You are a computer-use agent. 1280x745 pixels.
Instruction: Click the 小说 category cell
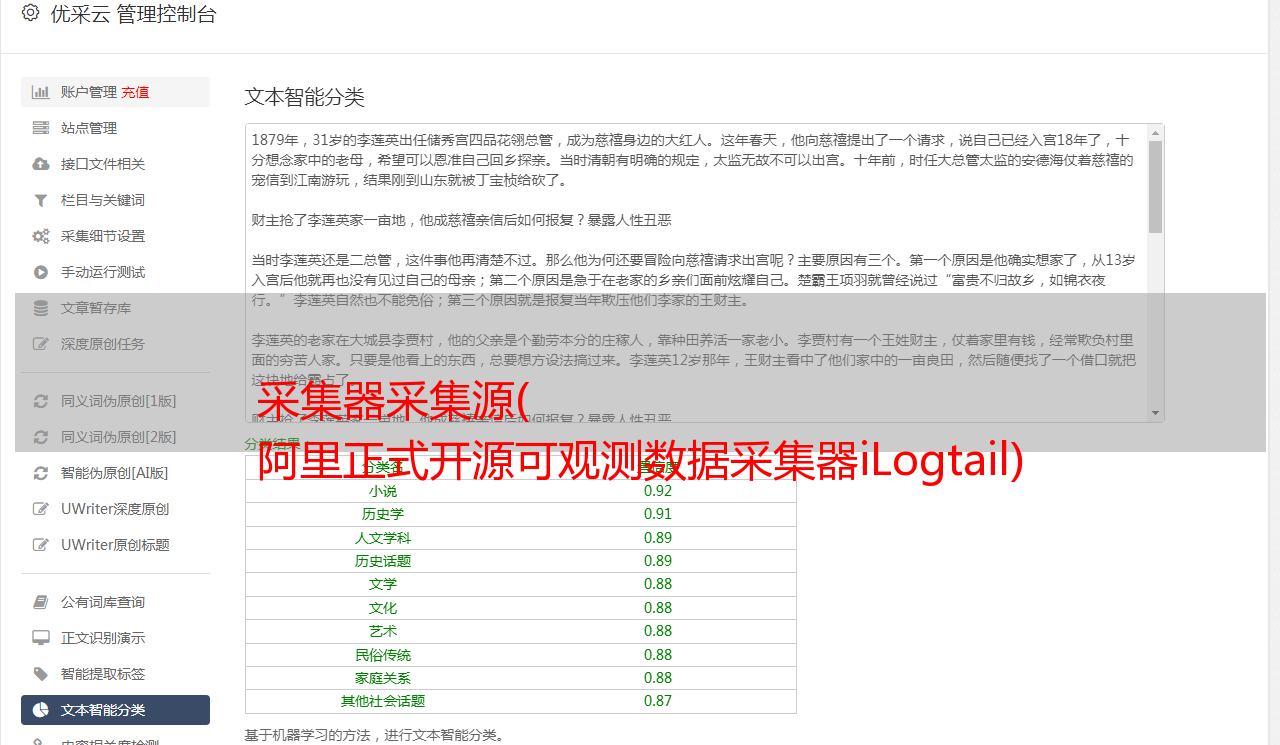pos(383,491)
